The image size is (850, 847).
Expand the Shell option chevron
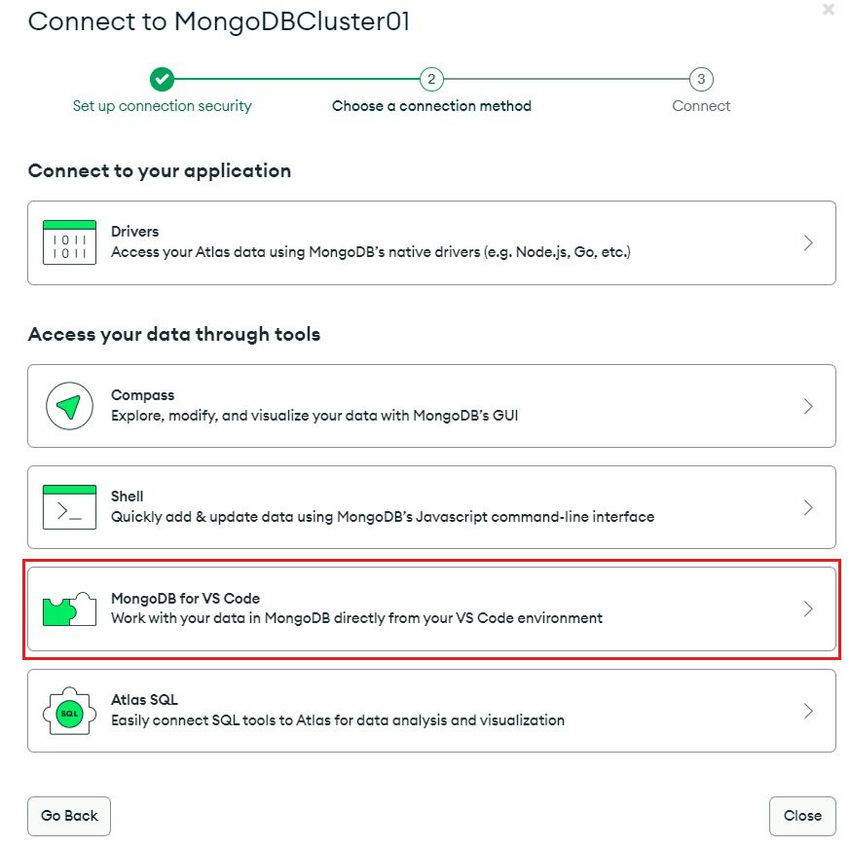pos(808,508)
